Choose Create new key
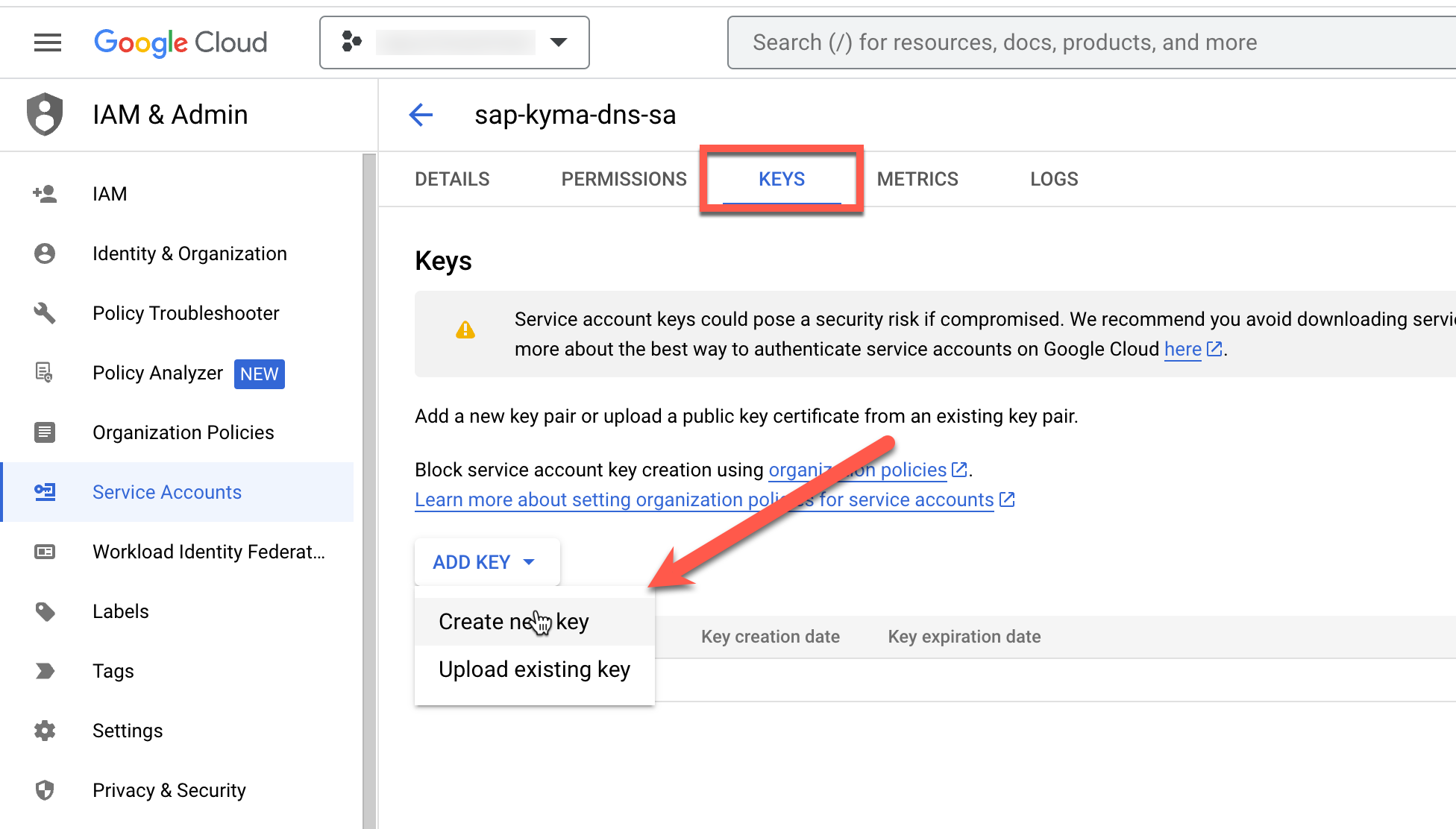Image resolution: width=1456 pixels, height=829 pixels. (x=535, y=622)
